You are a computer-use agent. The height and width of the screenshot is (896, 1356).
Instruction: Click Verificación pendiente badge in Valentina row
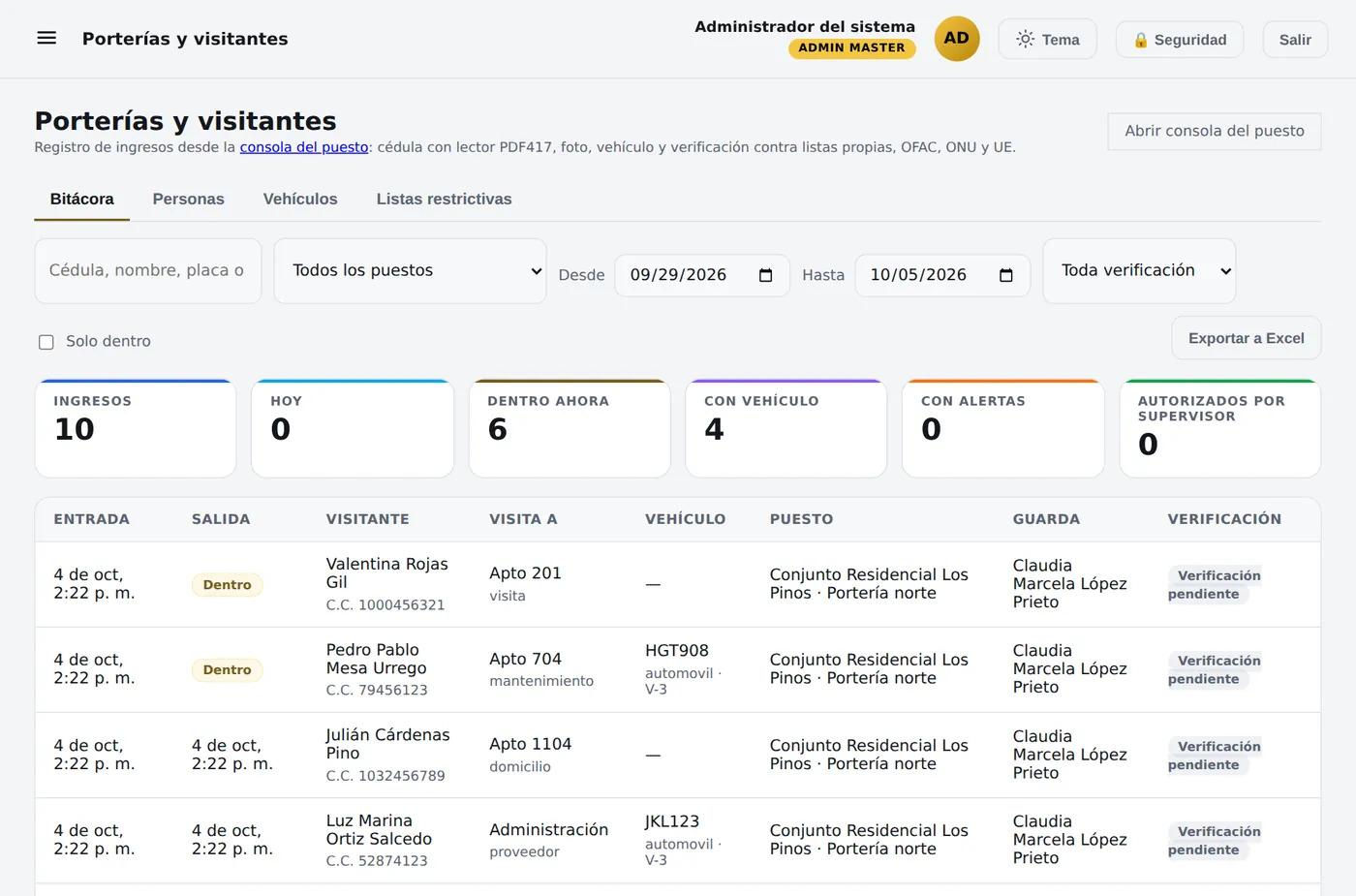coord(1214,585)
